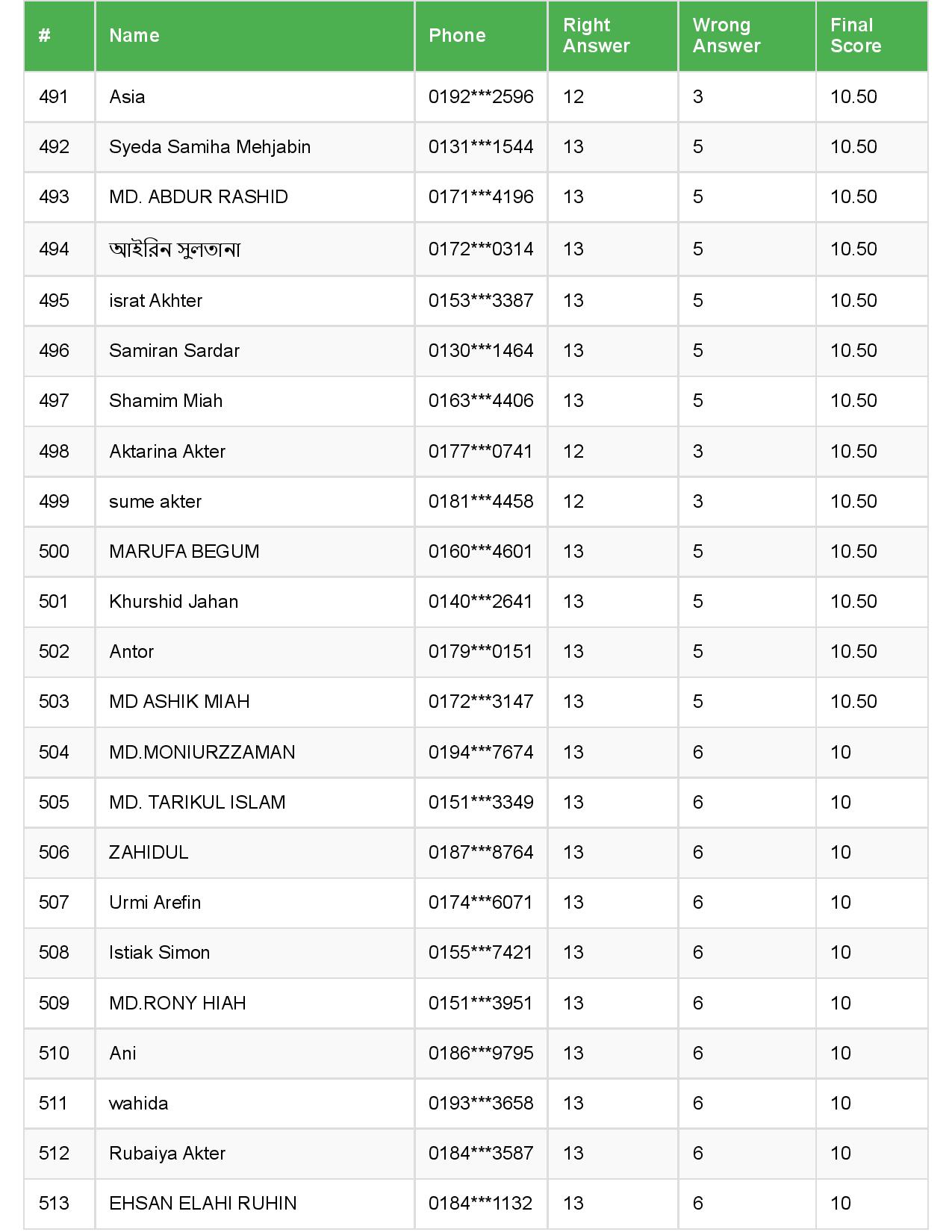Click phone number 0186***9795

coord(481,1054)
